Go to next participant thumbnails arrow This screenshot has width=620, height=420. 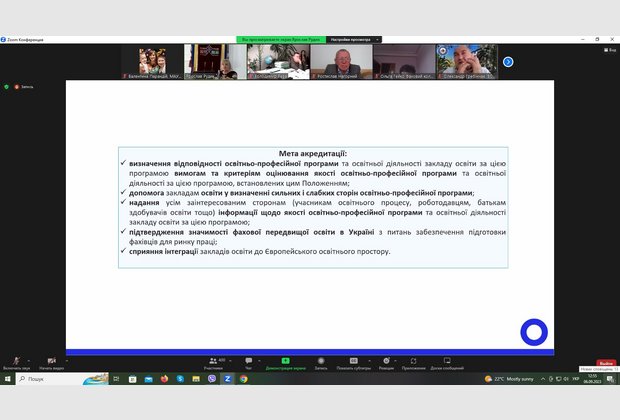point(508,62)
